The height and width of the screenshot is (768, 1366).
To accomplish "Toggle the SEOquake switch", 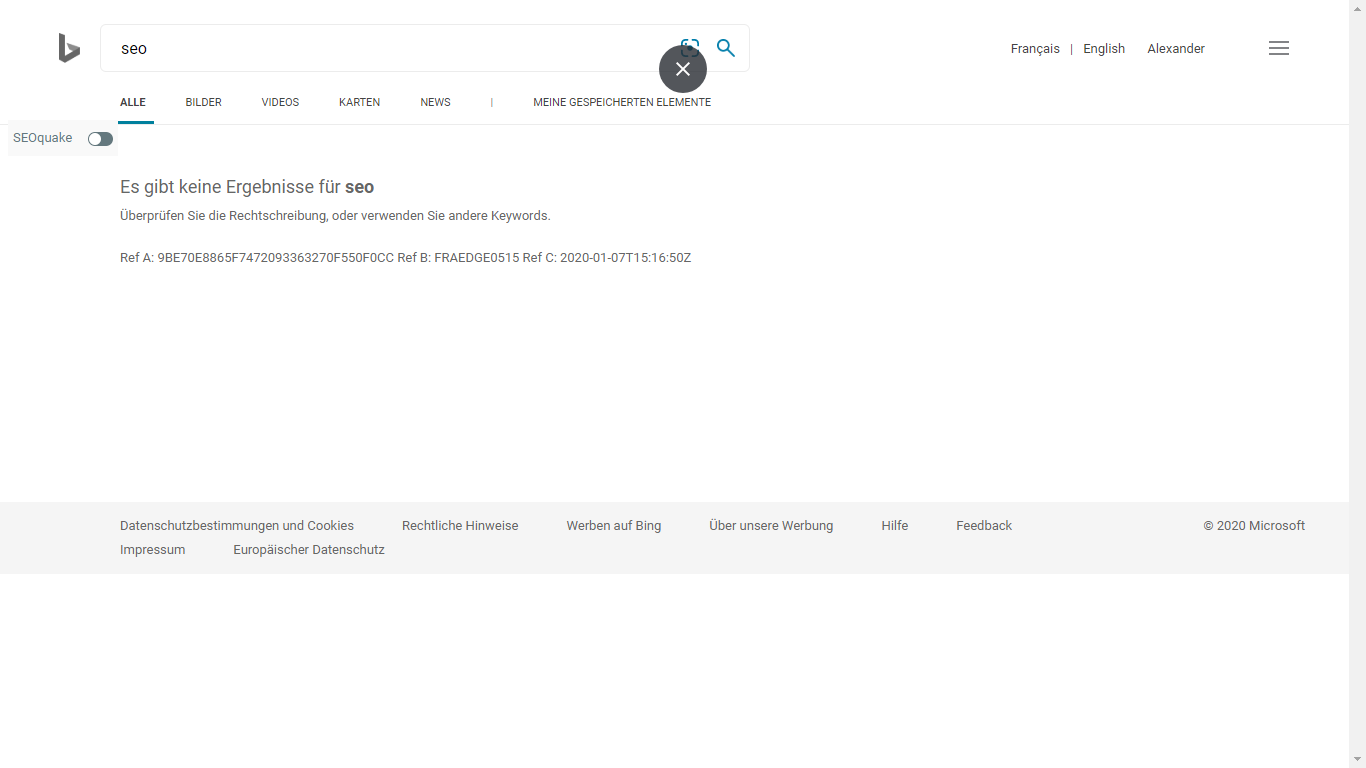I will tap(100, 139).
